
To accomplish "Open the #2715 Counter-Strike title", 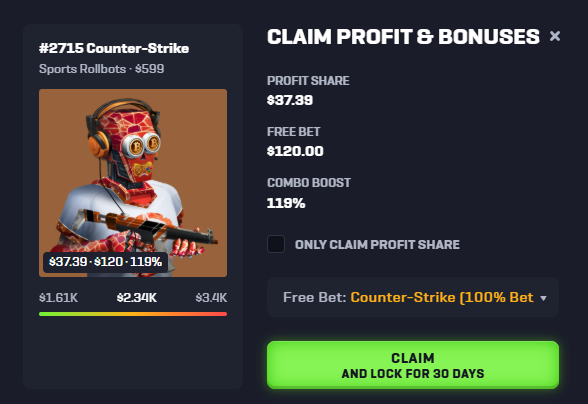I will point(114,48).
